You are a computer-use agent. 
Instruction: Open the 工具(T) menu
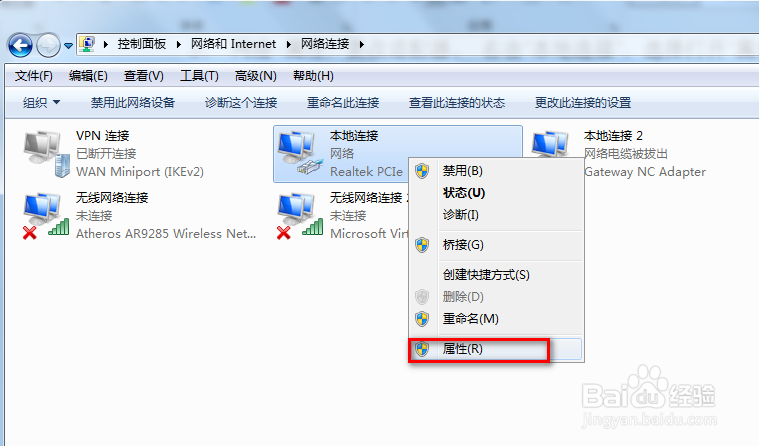pyautogui.click(x=199, y=76)
